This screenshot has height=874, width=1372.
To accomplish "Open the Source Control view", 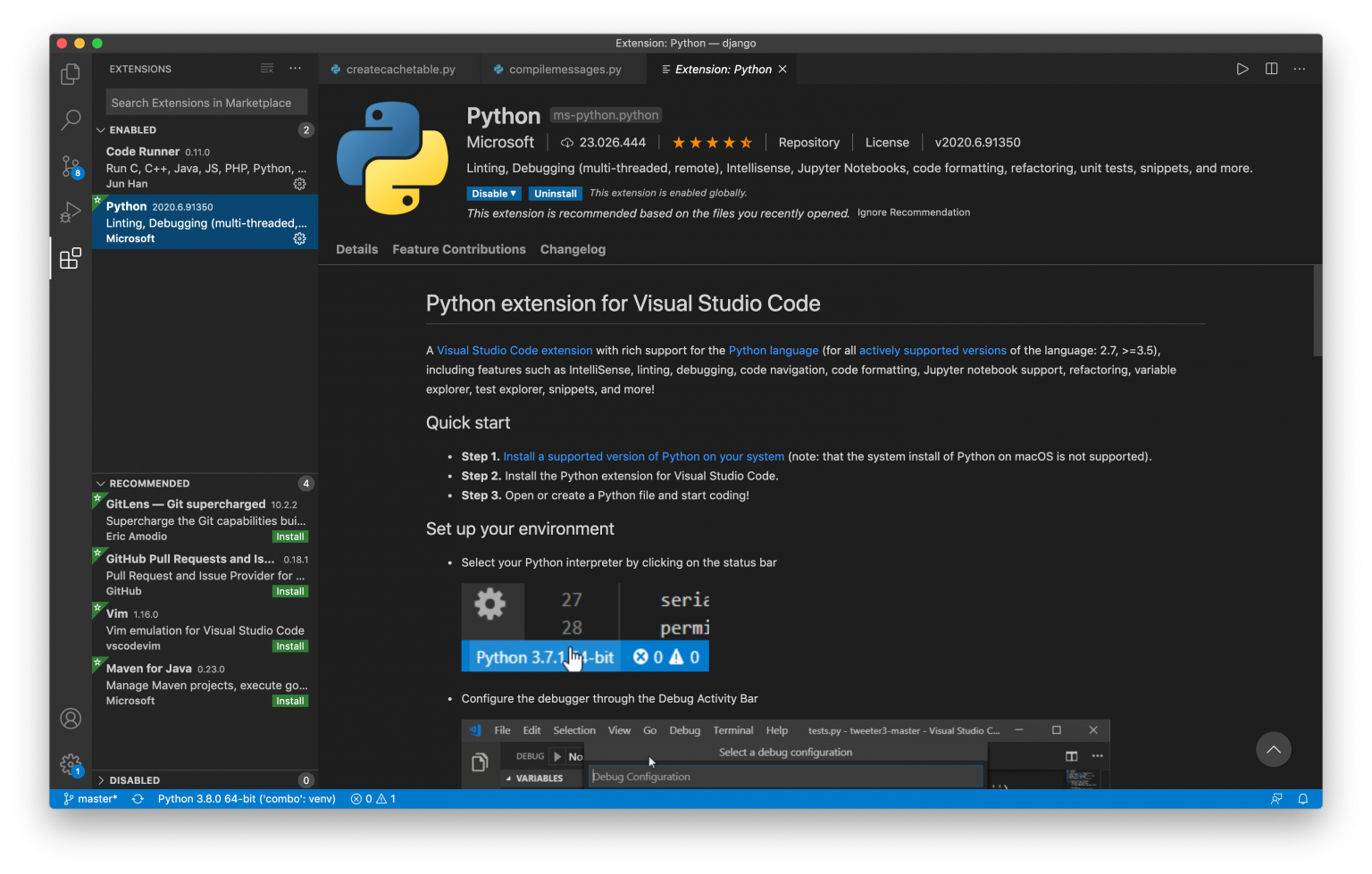I will tap(70, 166).
